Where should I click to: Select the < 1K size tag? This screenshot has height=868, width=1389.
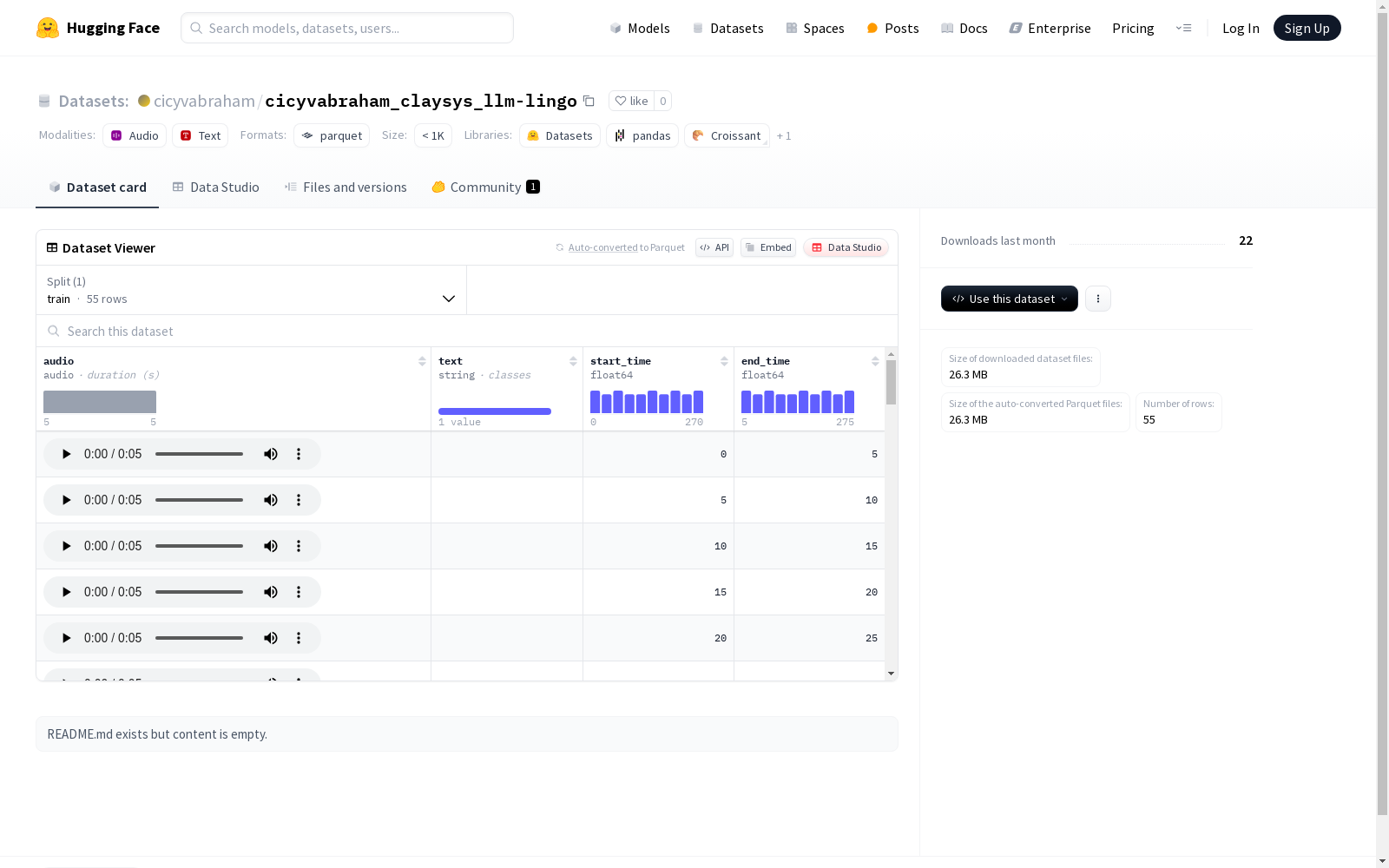pos(433,135)
